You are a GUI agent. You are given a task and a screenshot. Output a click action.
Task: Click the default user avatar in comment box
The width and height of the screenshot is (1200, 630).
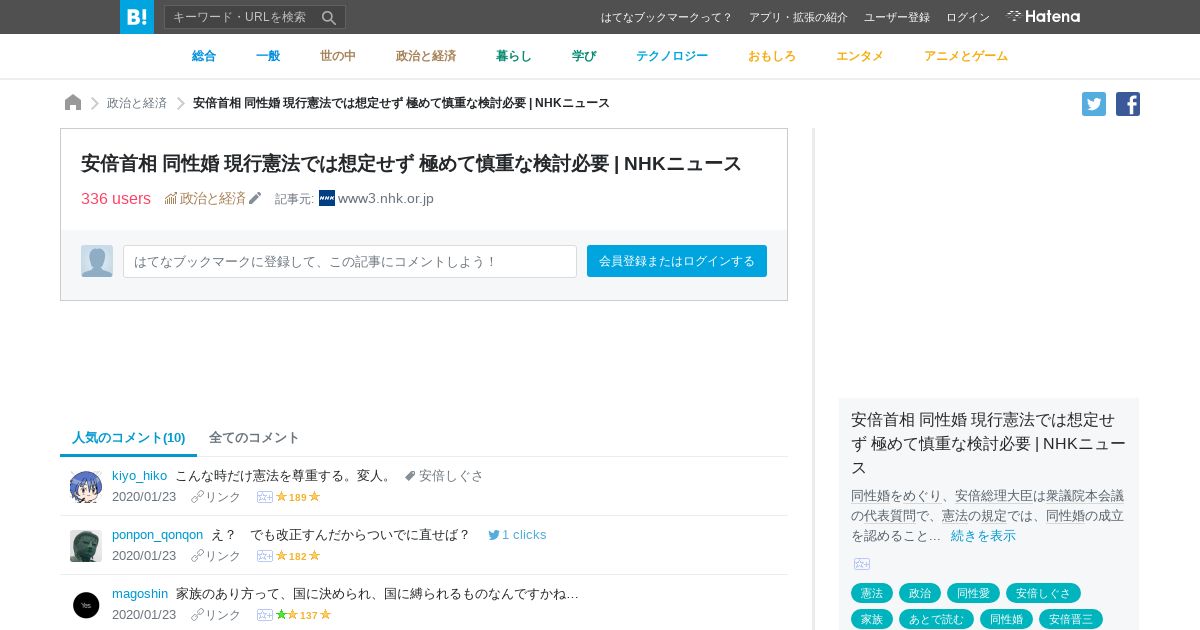click(97, 261)
